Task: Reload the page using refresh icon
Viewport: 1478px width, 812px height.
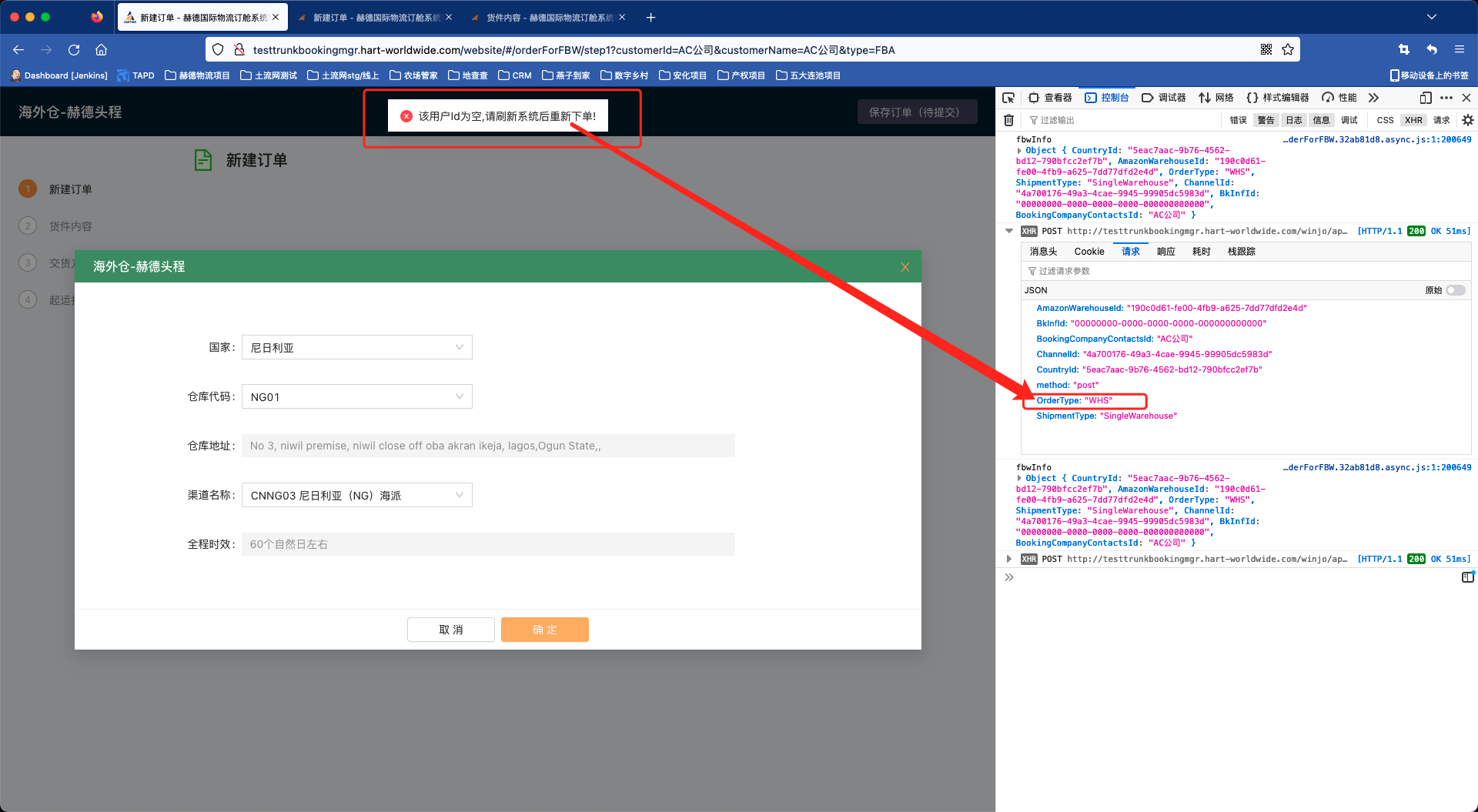Action: (x=74, y=50)
